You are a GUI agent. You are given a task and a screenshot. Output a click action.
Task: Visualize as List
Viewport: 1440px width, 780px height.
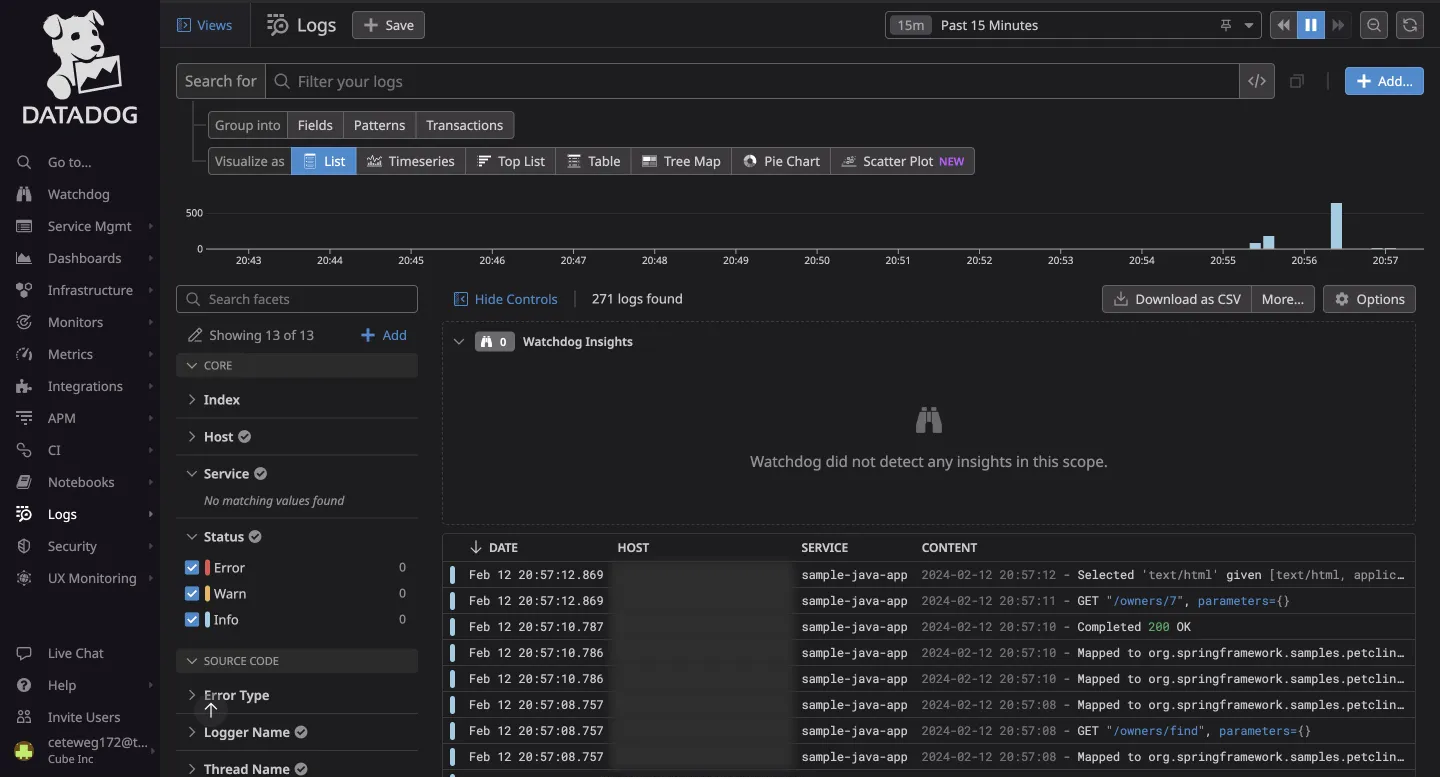point(324,161)
